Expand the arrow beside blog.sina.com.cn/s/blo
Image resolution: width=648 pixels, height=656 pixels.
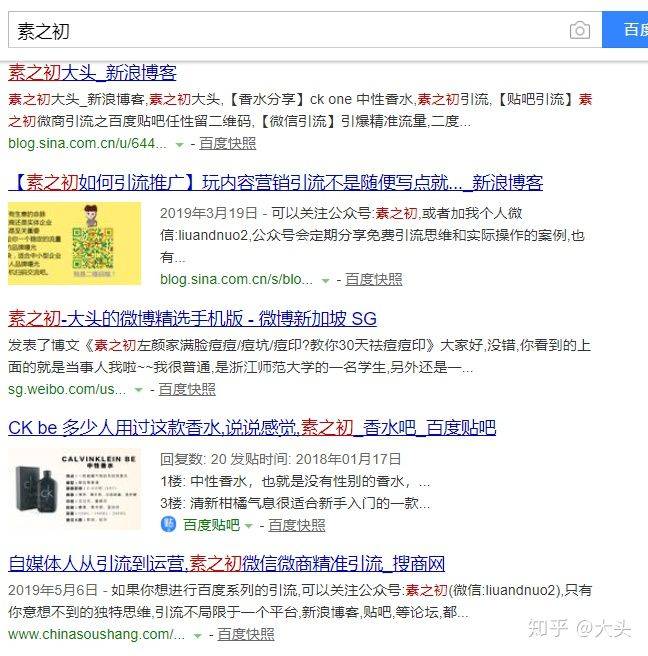click(x=325, y=281)
